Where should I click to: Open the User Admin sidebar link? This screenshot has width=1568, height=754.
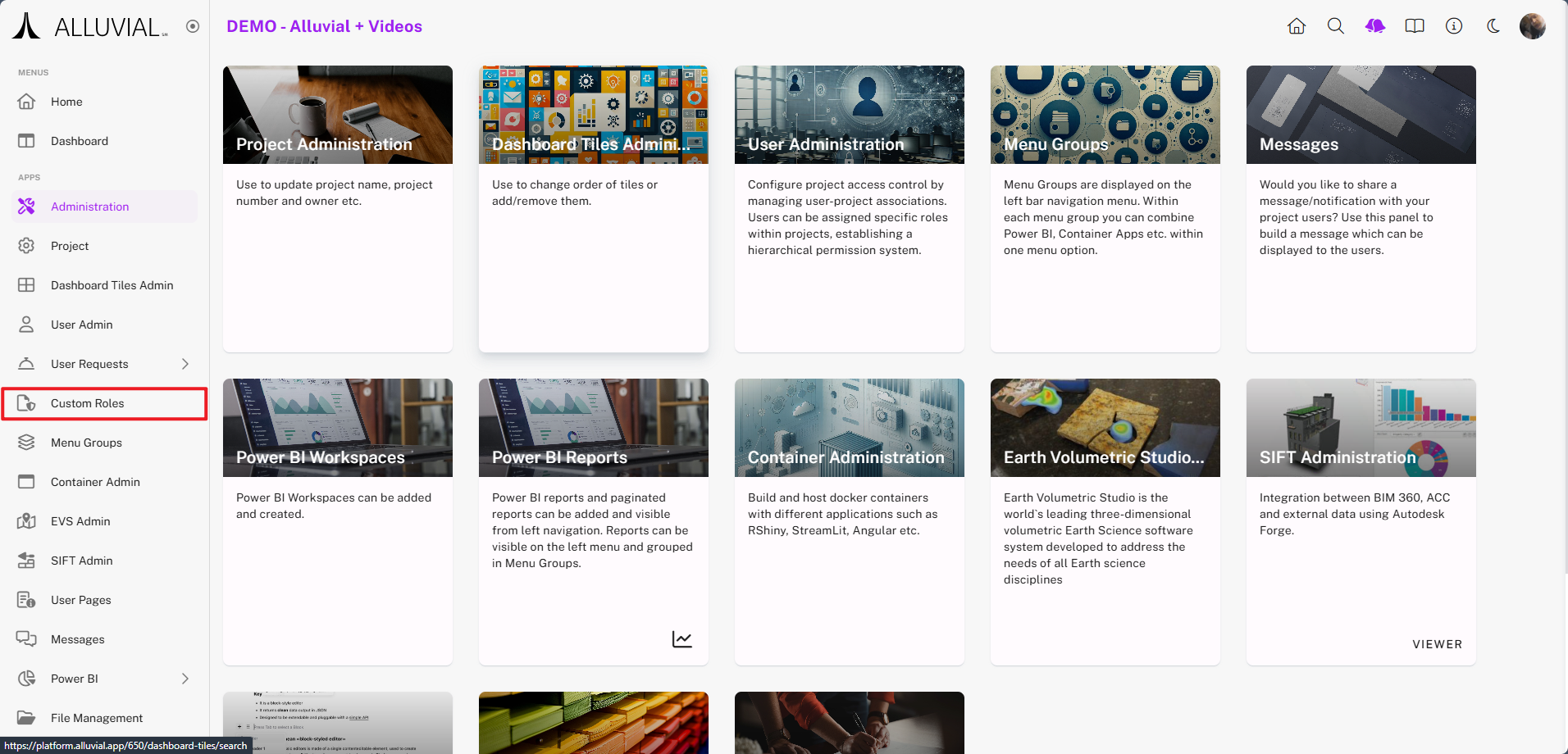point(105,325)
